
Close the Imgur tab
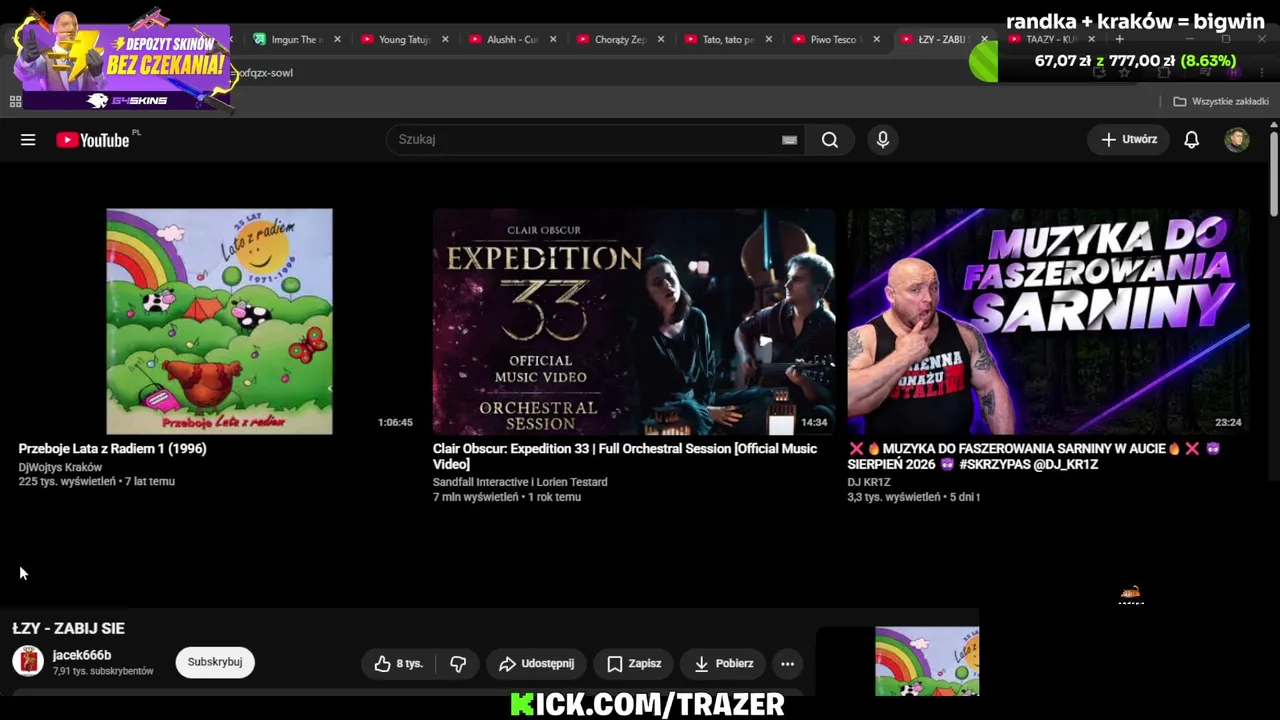(337, 40)
